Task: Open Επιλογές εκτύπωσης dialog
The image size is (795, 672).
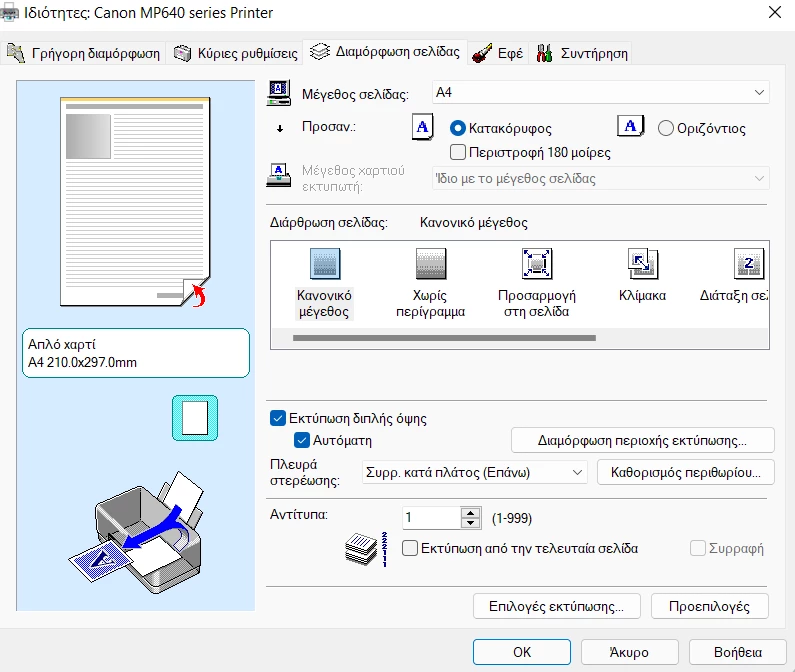Action: [x=557, y=606]
